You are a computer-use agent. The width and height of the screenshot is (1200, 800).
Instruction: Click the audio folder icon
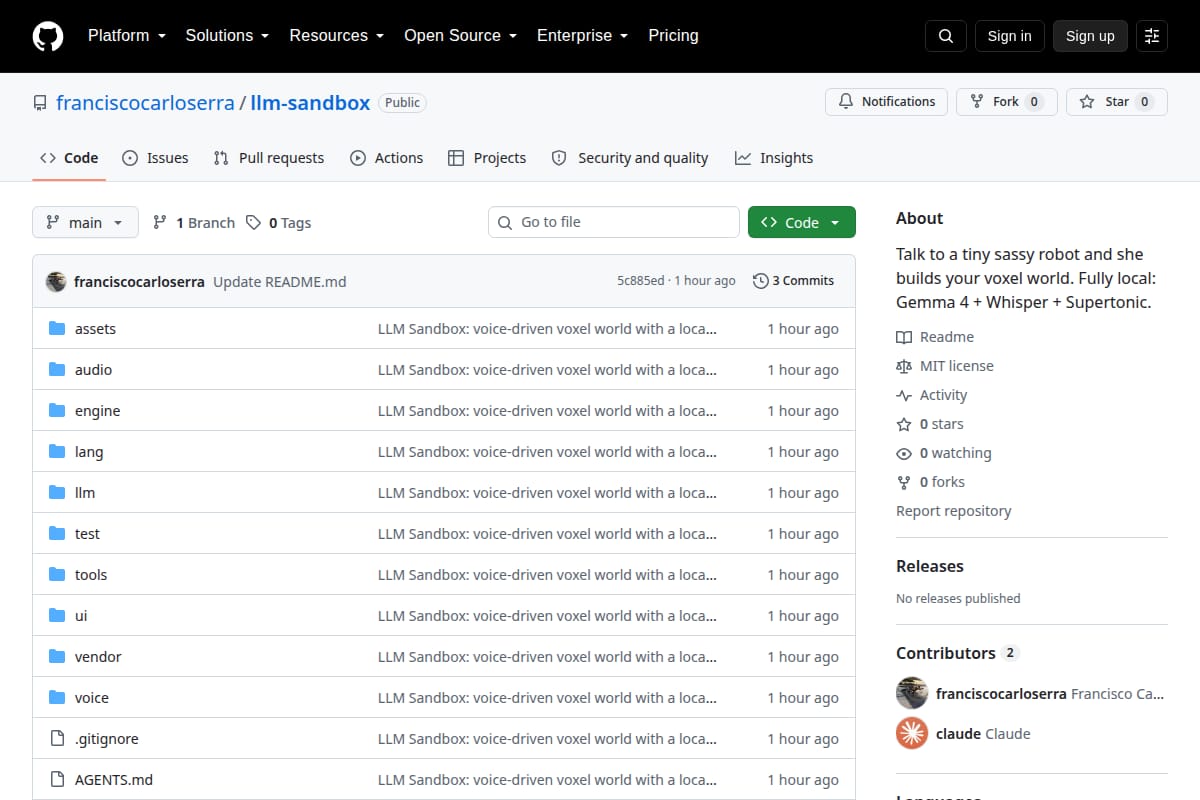coord(57,370)
